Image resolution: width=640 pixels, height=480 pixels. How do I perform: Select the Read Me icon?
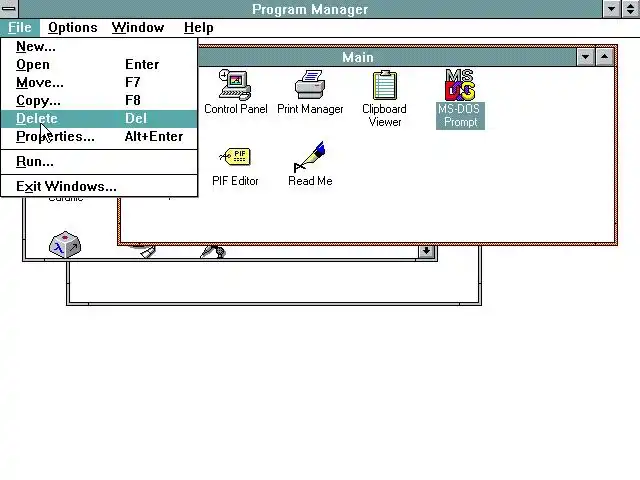(310, 164)
